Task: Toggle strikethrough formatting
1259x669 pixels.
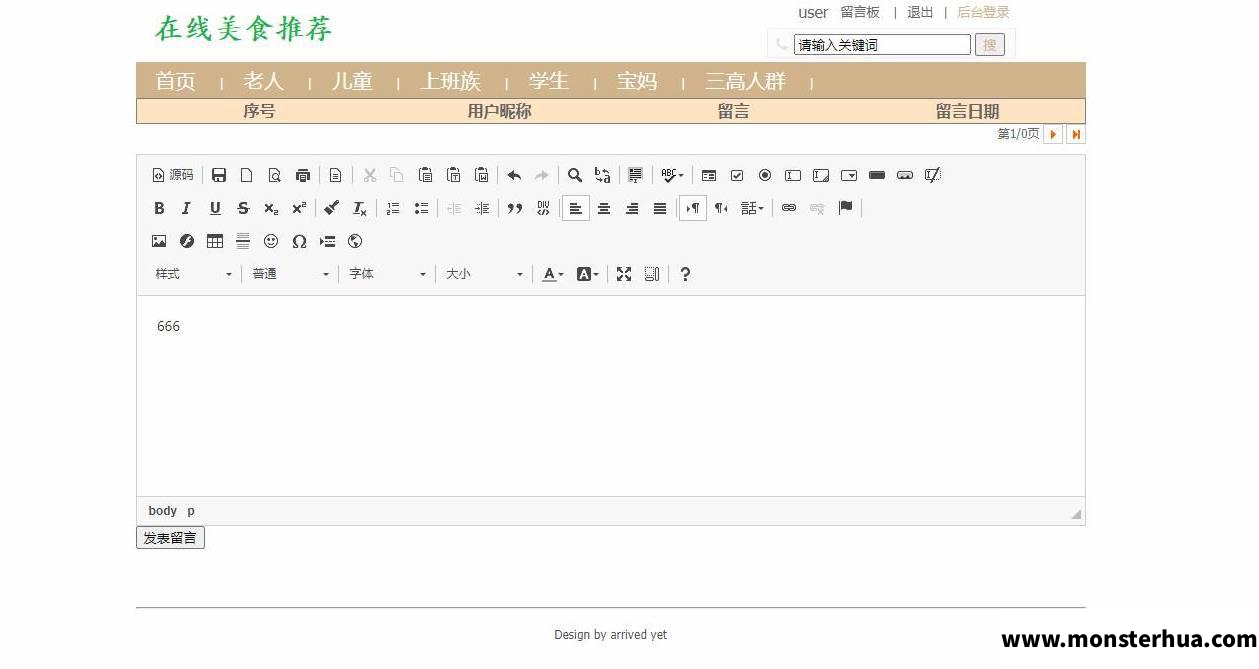Action: click(x=243, y=208)
